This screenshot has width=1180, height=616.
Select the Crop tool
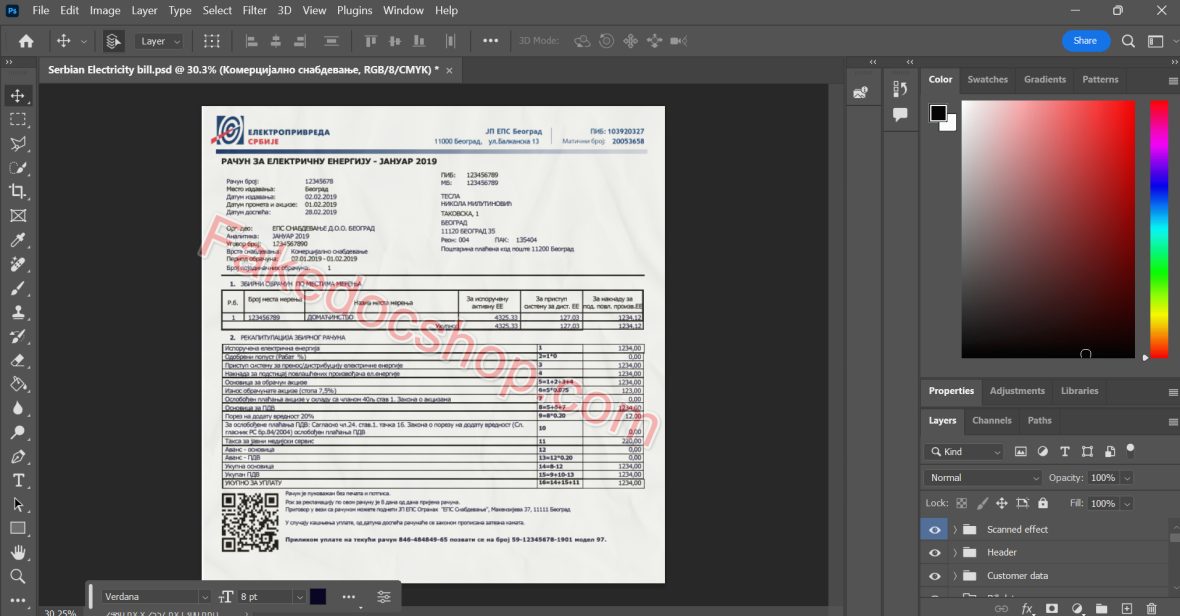(18, 191)
